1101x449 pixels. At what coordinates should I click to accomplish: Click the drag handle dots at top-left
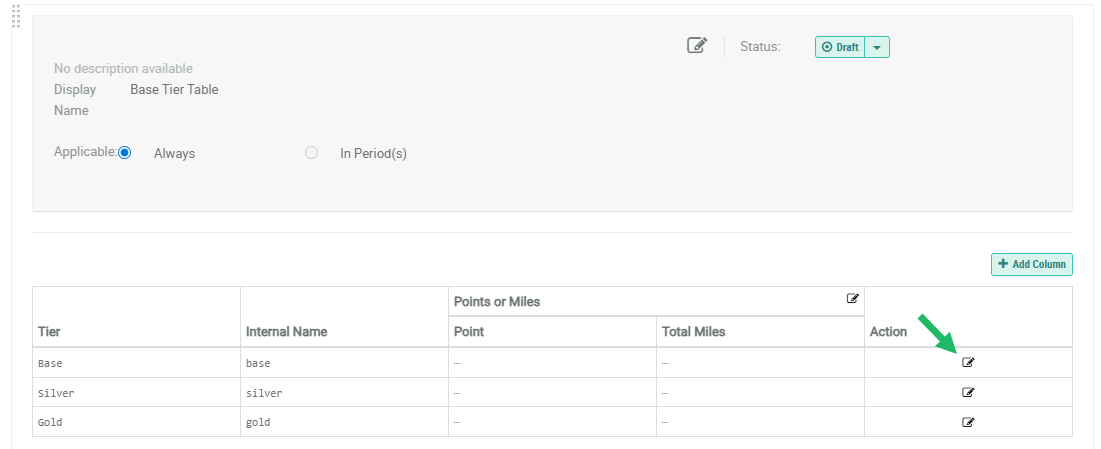click(x=16, y=15)
